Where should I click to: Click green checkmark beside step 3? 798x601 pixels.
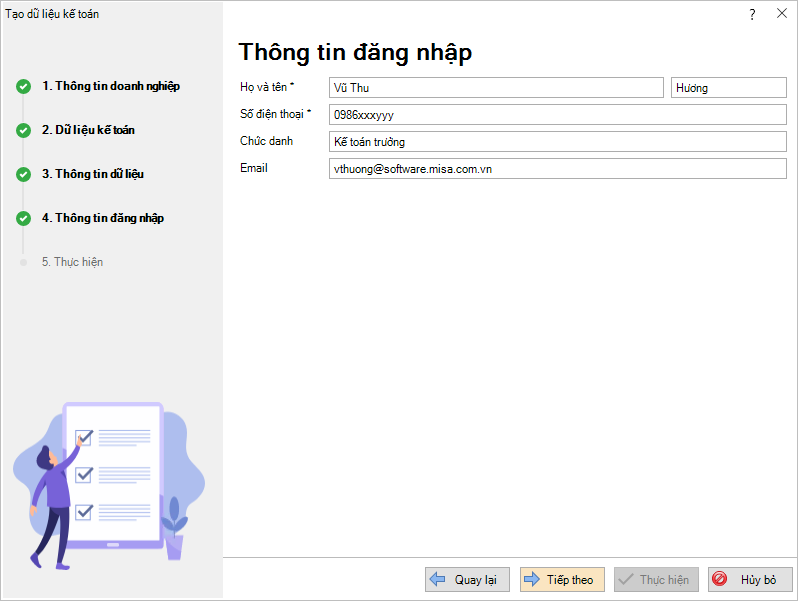click(23, 174)
